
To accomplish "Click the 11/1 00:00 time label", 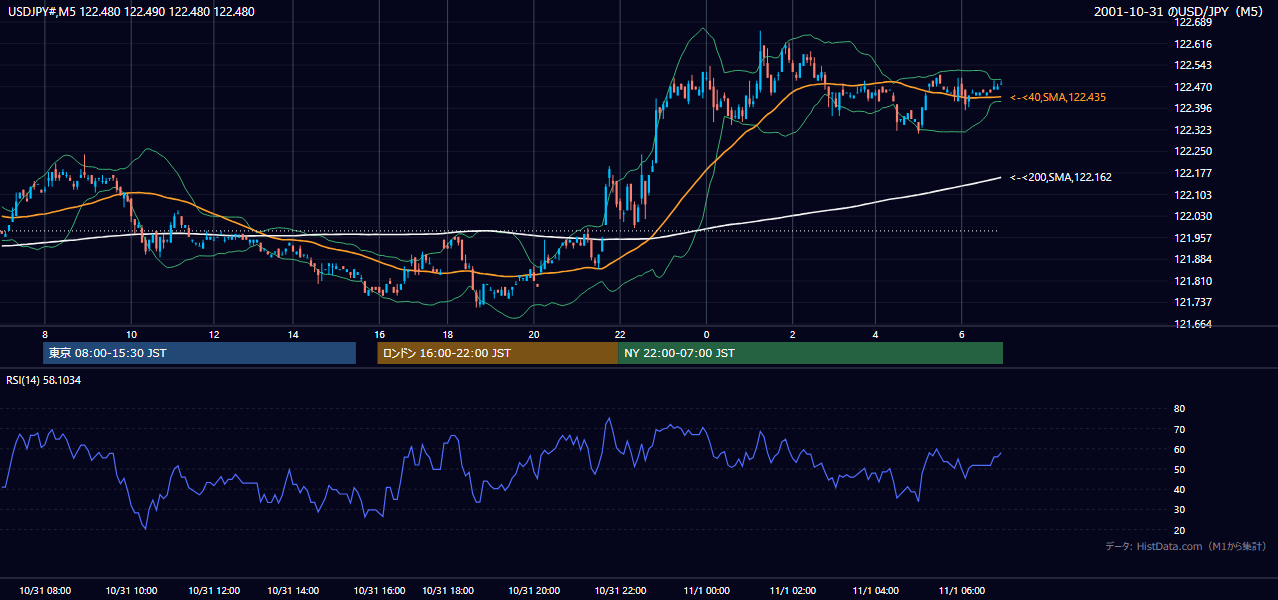I will click(707, 590).
